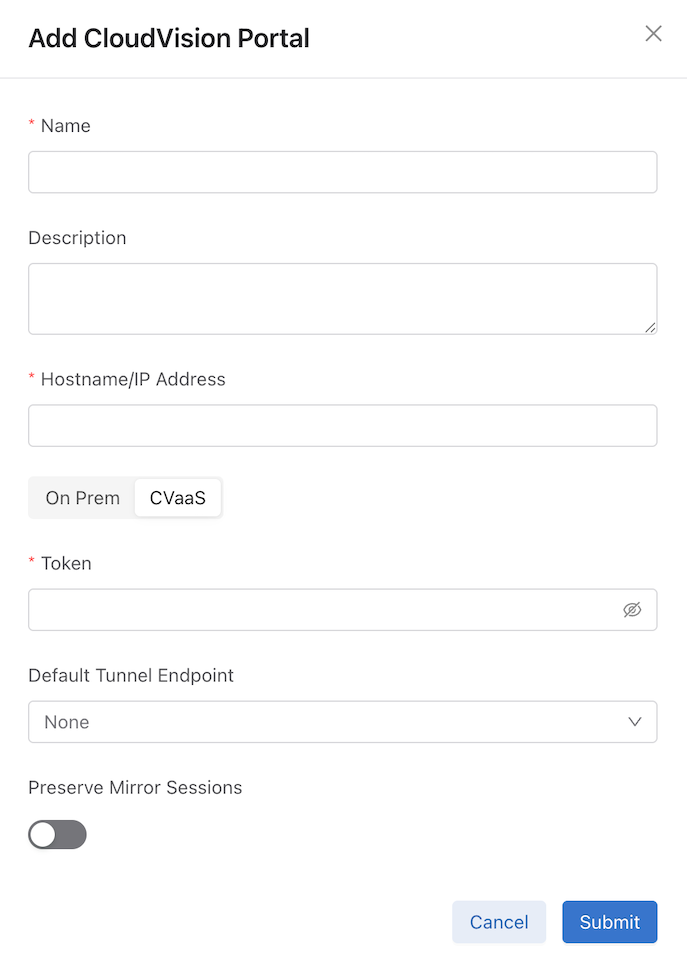The image size is (687, 972).
Task: Show the hidden Token value with eye icon
Action: coord(632,610)
